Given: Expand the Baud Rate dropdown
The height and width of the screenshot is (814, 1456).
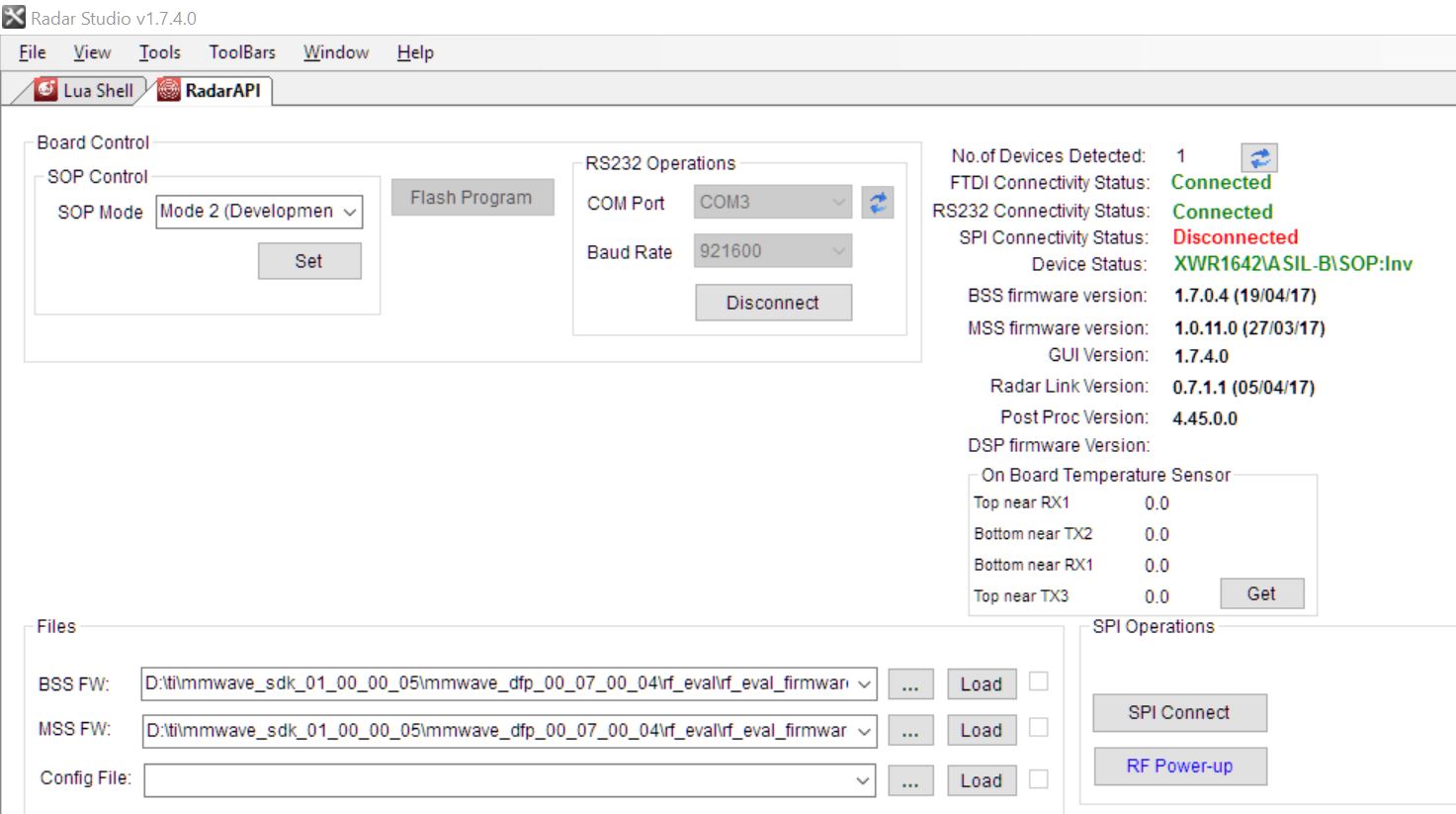Looking at the screenshot, I should point(838,251).
